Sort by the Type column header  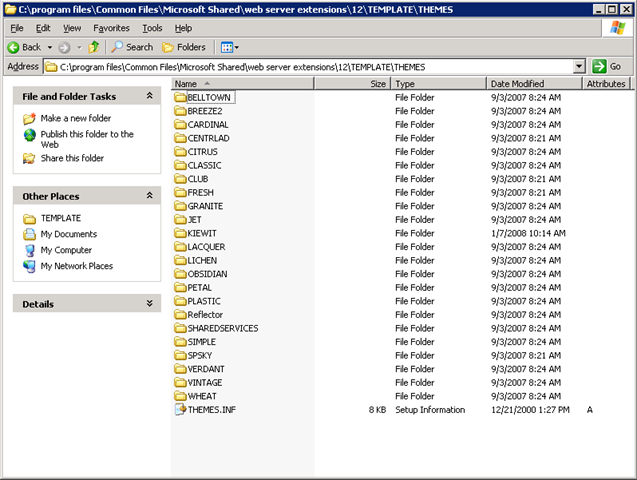pos(438,84)
